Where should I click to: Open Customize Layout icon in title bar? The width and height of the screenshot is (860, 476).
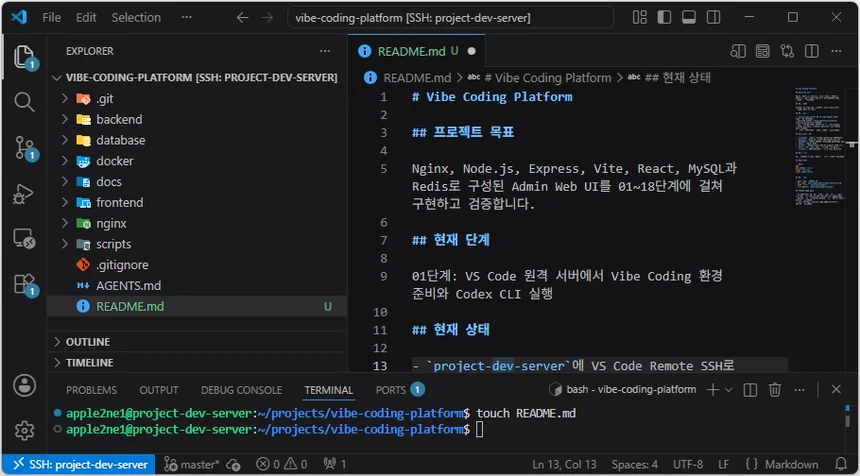click(640, 18)
